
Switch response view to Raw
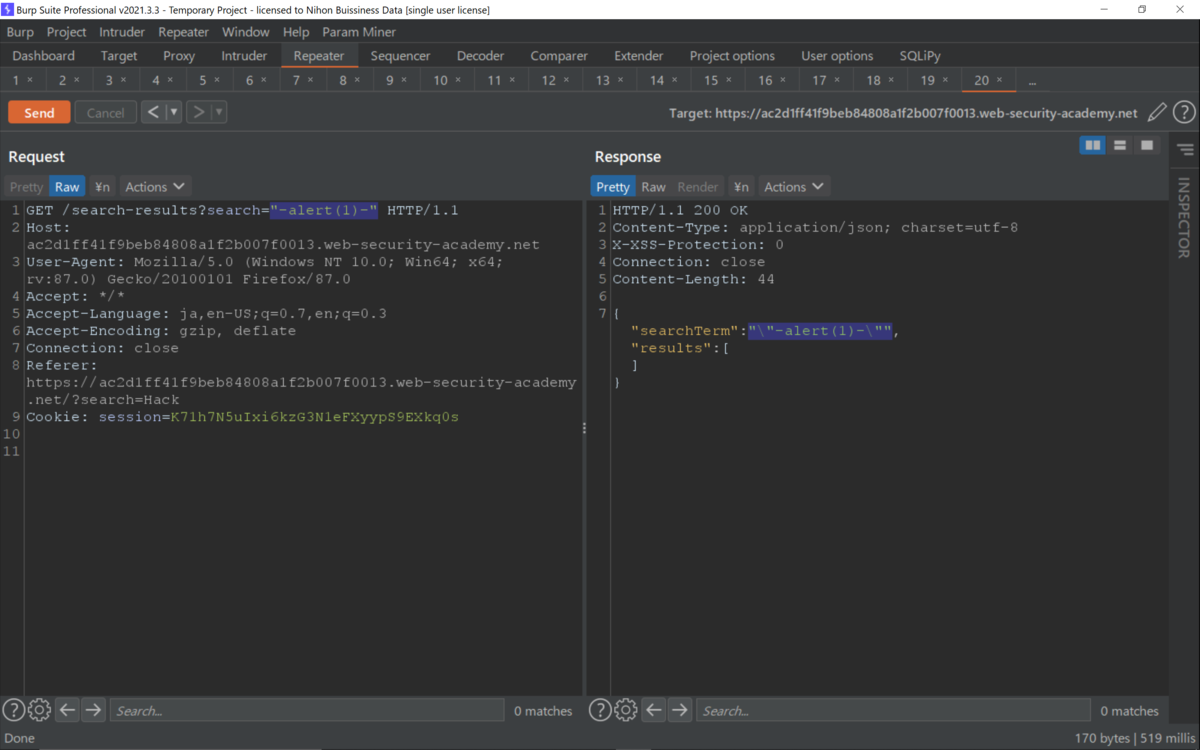pos(653,186)
